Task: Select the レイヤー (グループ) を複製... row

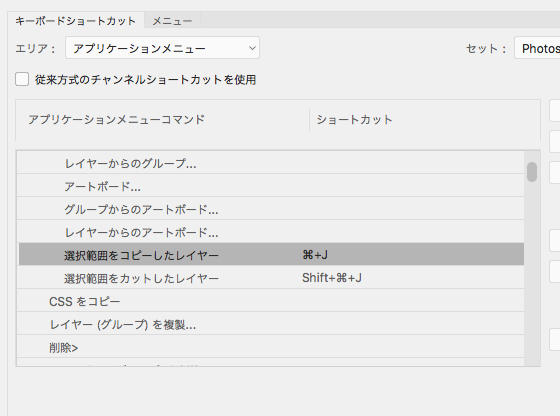Action: [270, 324]
